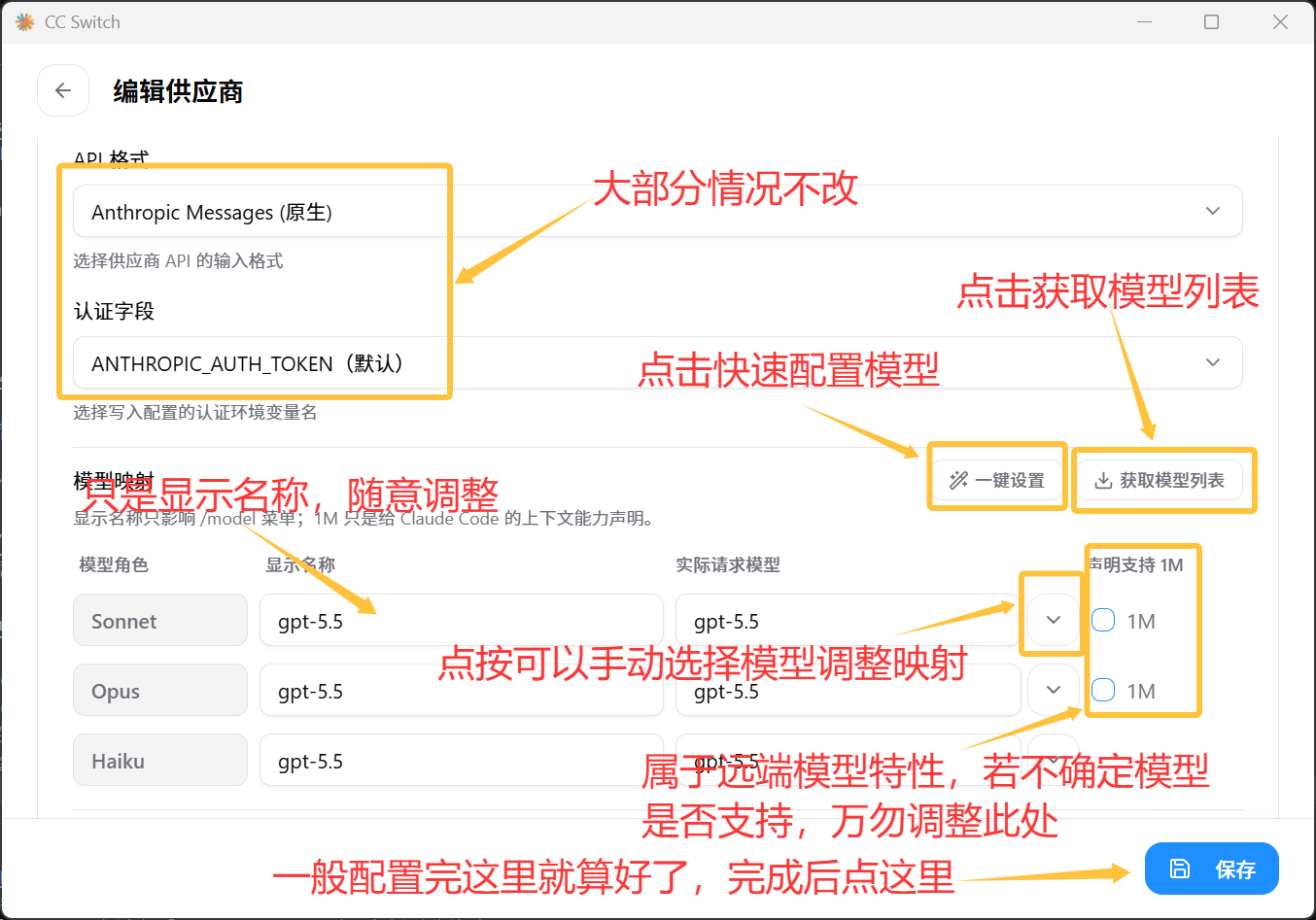
Task: Enable the 1M checkbox for Sonnet
Action: [x=1103, y=620]
